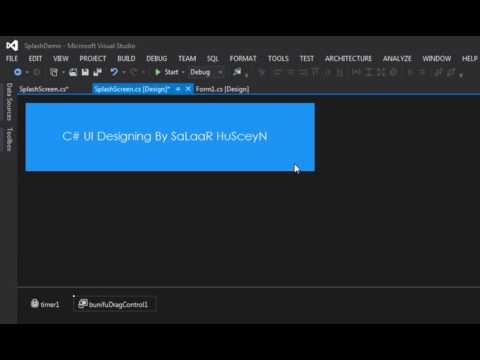Switch to the SplashScreen.cs code tab

44,89
